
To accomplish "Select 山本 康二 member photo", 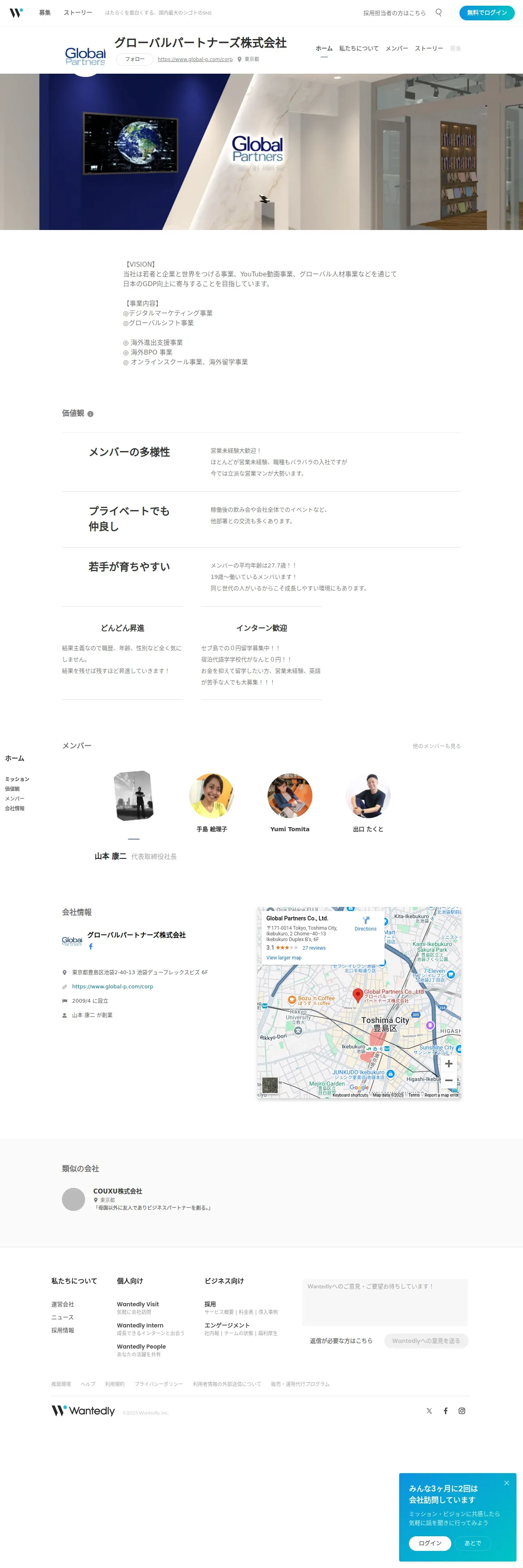I will pos(134,795).
